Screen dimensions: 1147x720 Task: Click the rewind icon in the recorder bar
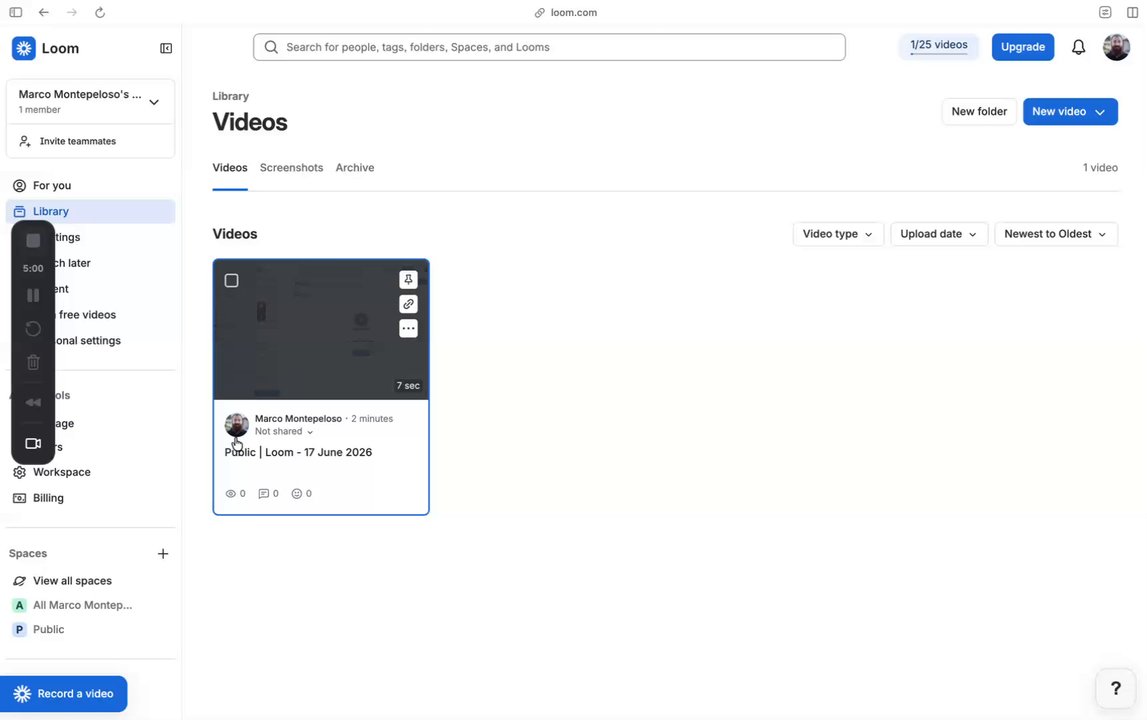(33, 402)
